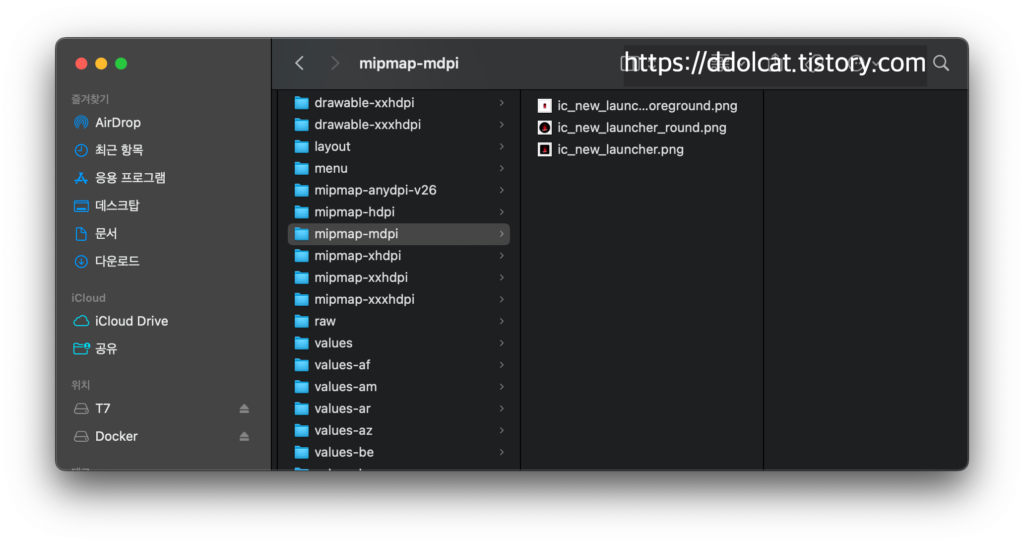Expand the values-af folder chevron

coord(501,365)
